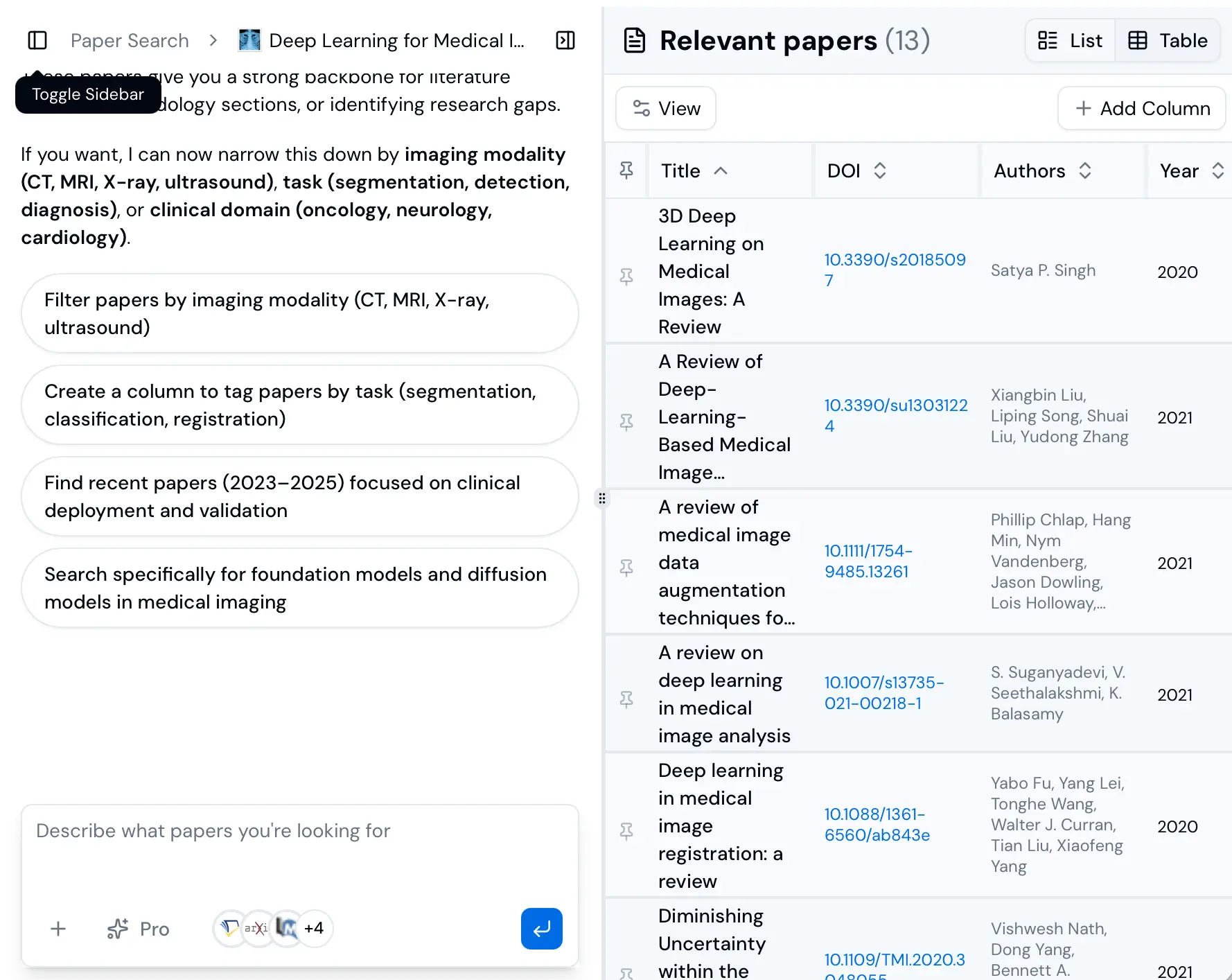Click the panel expand icon beside the breadcrumb
Screen dimensions: 1232x980
(565, 40)
